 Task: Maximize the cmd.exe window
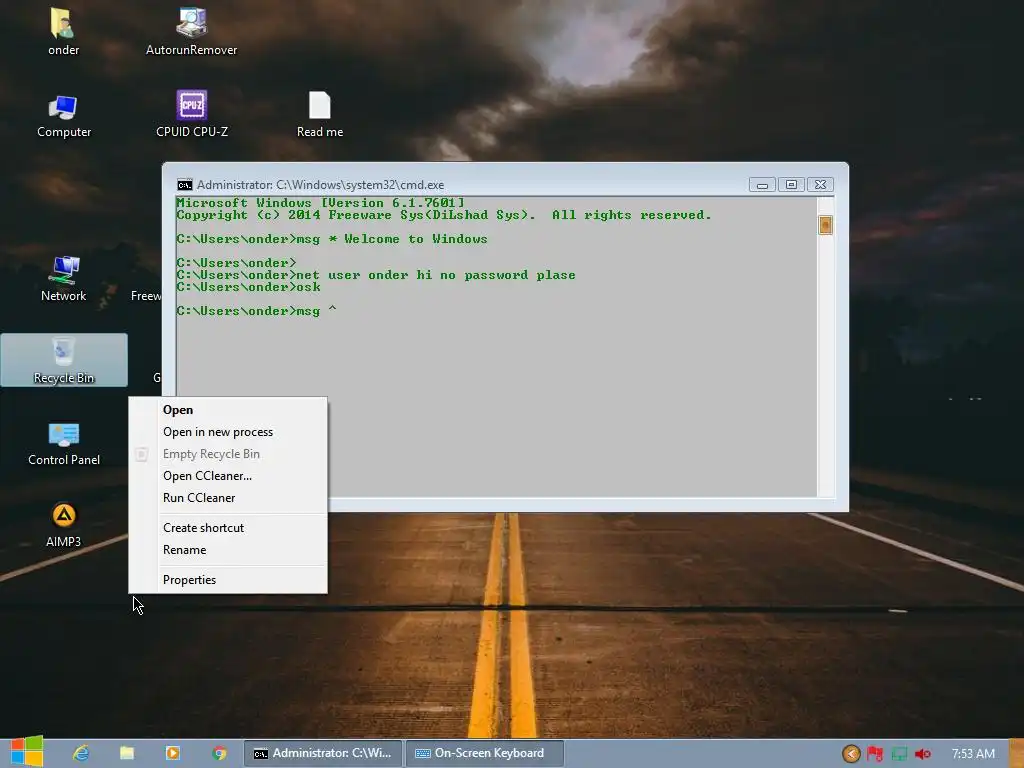point(791,185)
